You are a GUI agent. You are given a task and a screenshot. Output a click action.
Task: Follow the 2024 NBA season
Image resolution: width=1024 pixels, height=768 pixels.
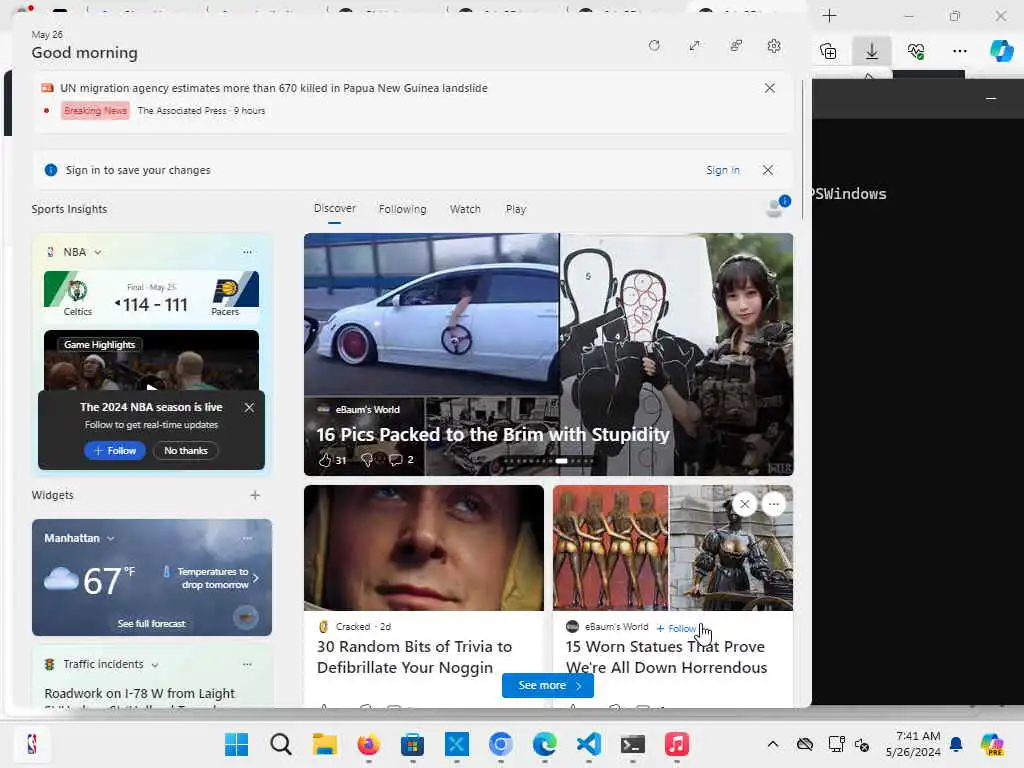(114, 451)
